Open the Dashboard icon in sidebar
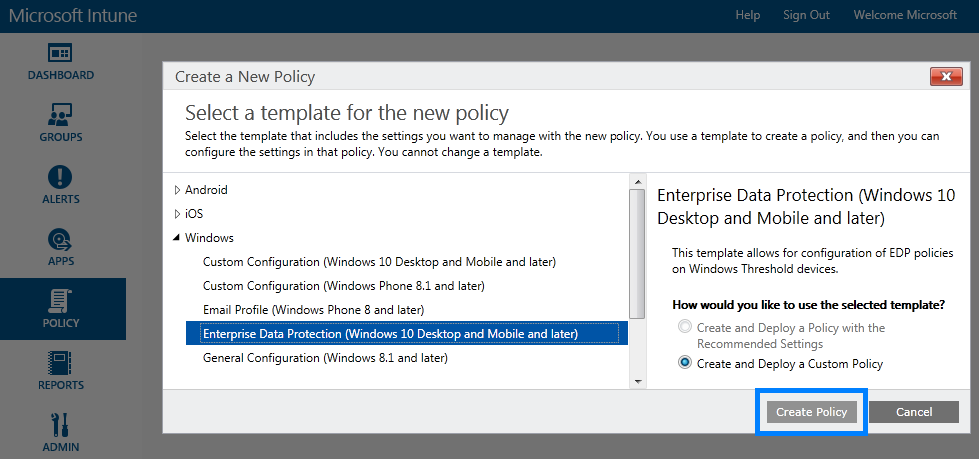Viewport: 979px width, 459px height. 60,53
